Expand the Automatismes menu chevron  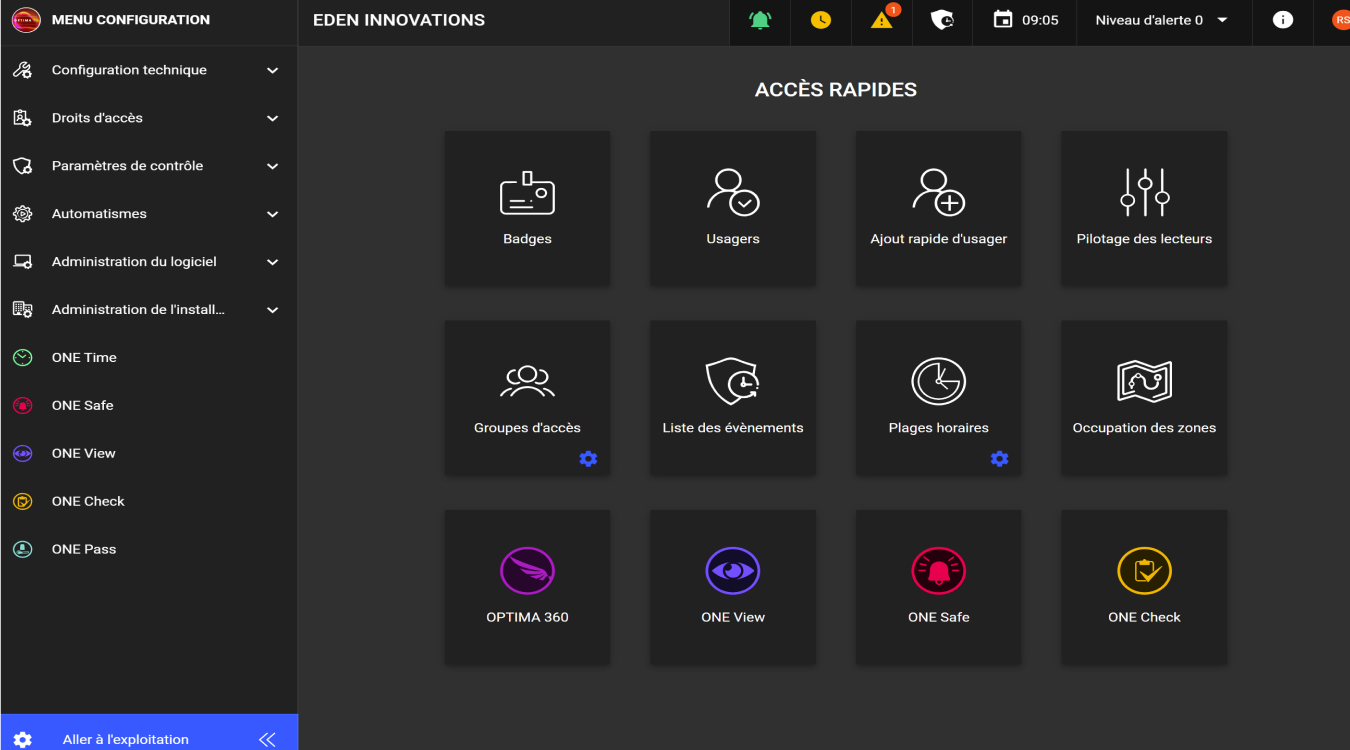click(272, 214)
